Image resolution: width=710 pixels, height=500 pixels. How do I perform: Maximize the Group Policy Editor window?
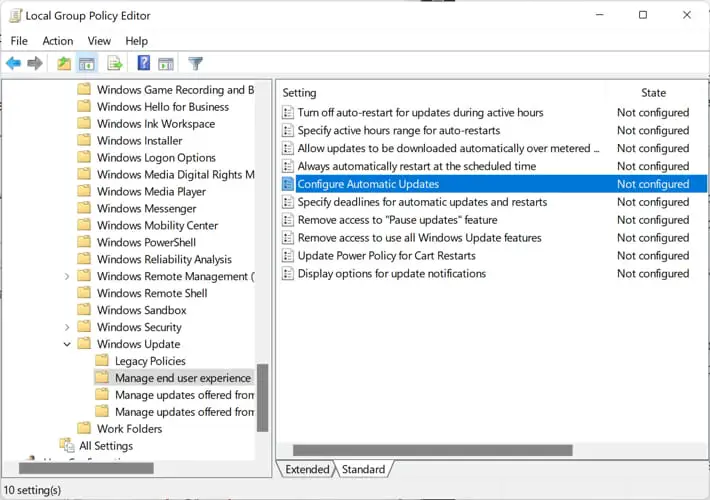(643, 15)
